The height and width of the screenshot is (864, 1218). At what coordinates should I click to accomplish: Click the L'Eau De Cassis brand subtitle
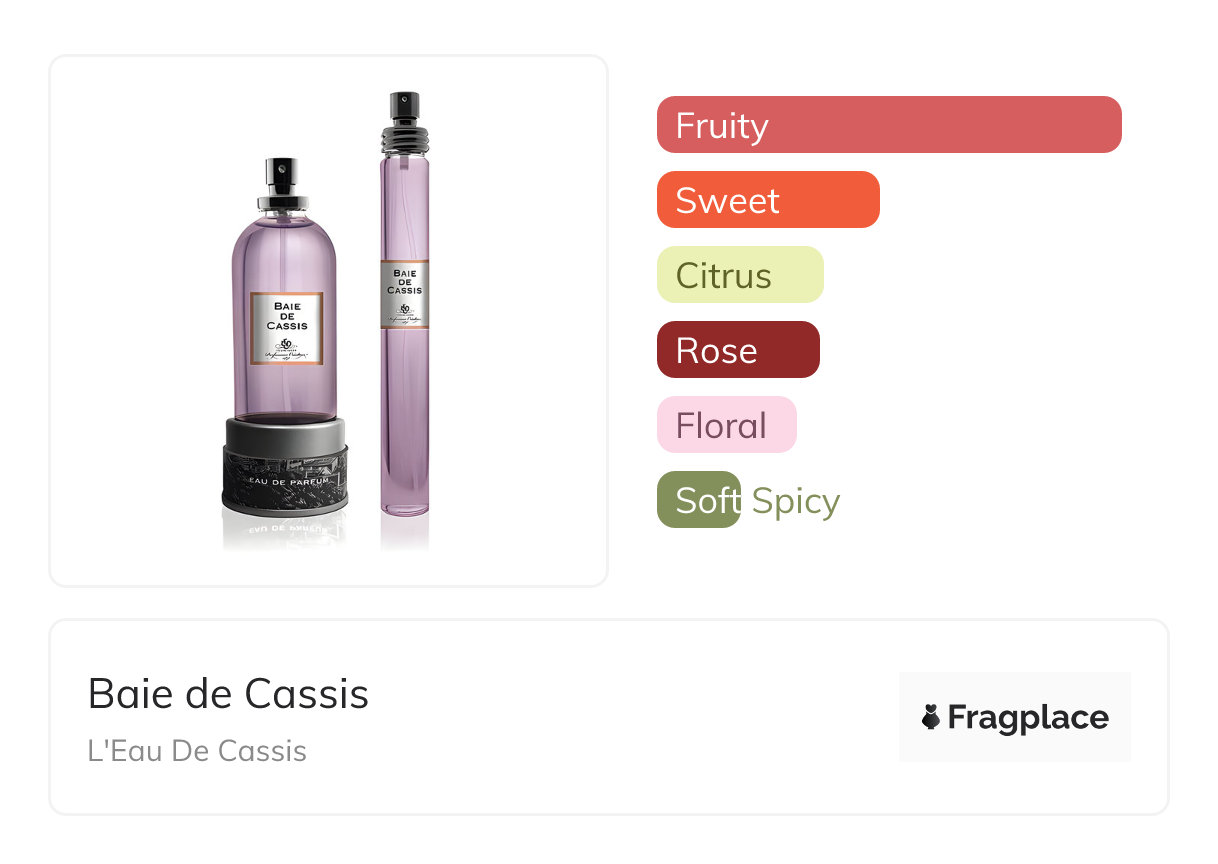197,751
